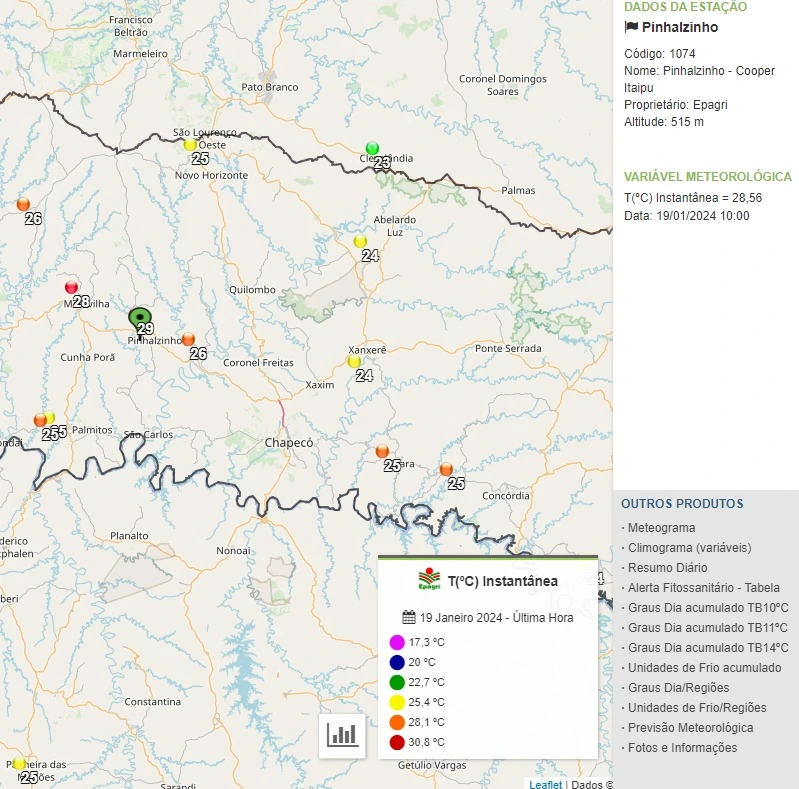Click the green station marker at Clevelândia
This screenshot has width=799, height=789.
[x=372, y=149]
